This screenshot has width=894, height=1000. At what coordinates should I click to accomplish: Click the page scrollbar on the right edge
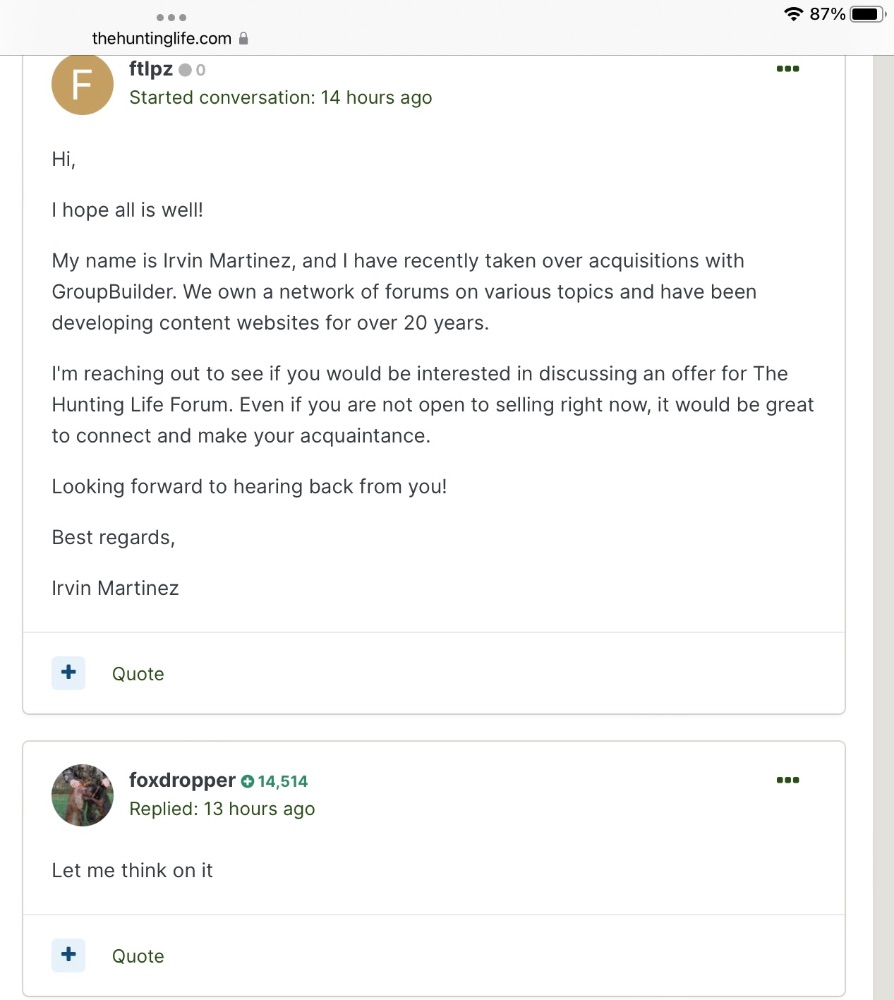pyautogui.click(x=883, y=527)
